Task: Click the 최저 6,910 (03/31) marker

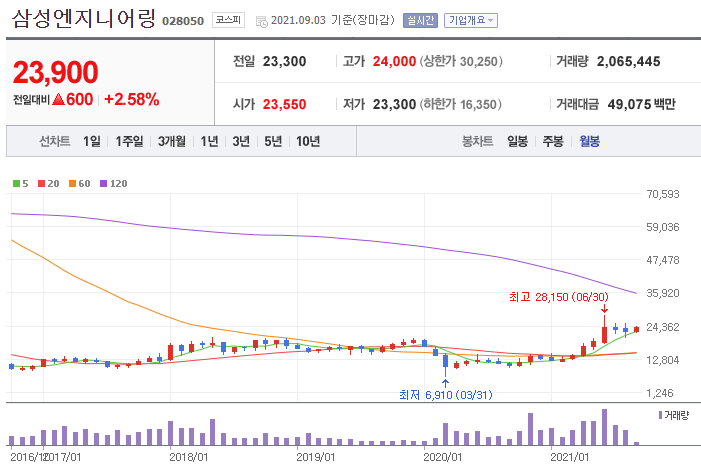Action: point(446,395)
